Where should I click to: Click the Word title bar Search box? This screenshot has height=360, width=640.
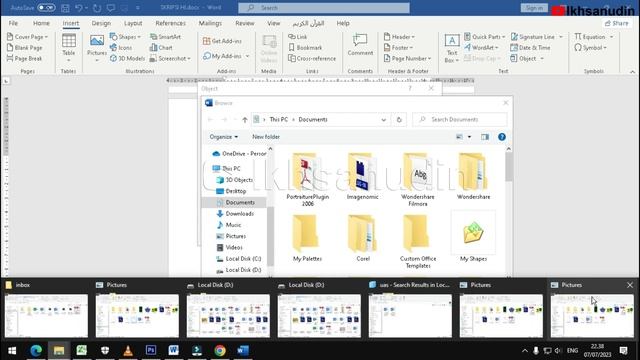[x=324, y=8]
